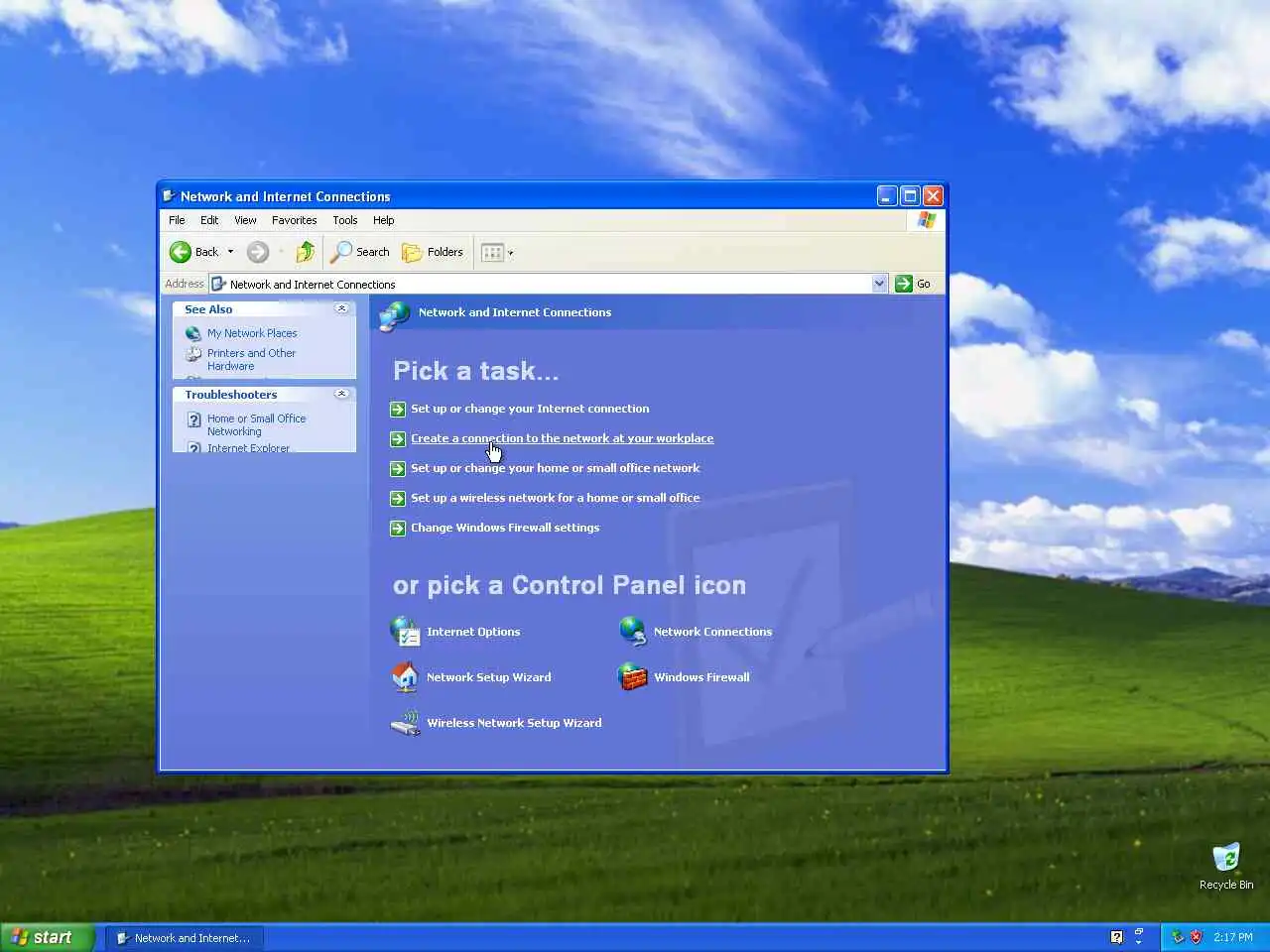
Task: Open Home or Small Office Networking troubleshooter
Action: 256,424
